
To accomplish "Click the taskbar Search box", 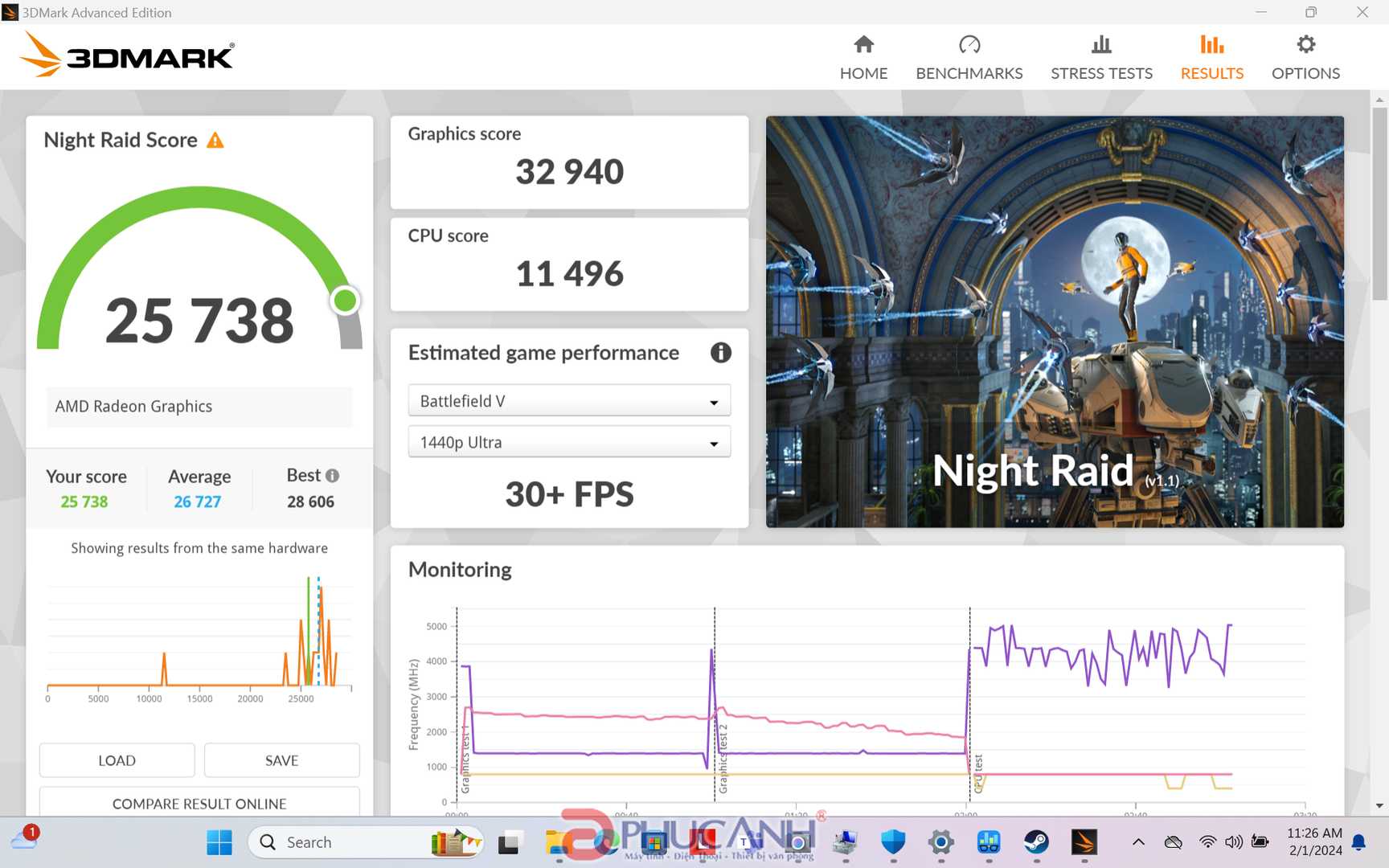I will click(x=366, y=842).
